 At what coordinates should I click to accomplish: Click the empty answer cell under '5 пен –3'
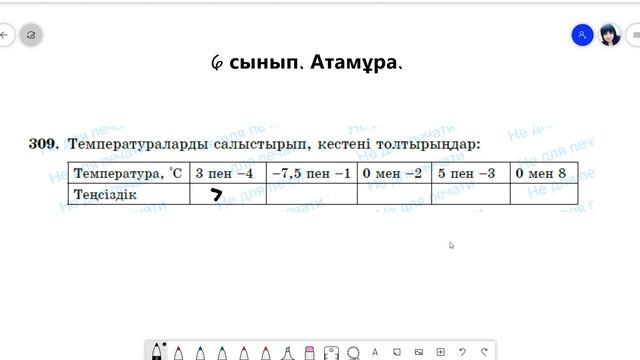[x=471, y=194]
